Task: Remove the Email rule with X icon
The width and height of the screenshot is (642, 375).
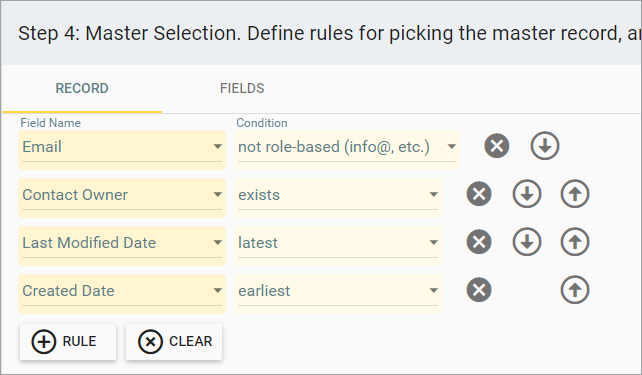Action: click(x=497, y=146)
